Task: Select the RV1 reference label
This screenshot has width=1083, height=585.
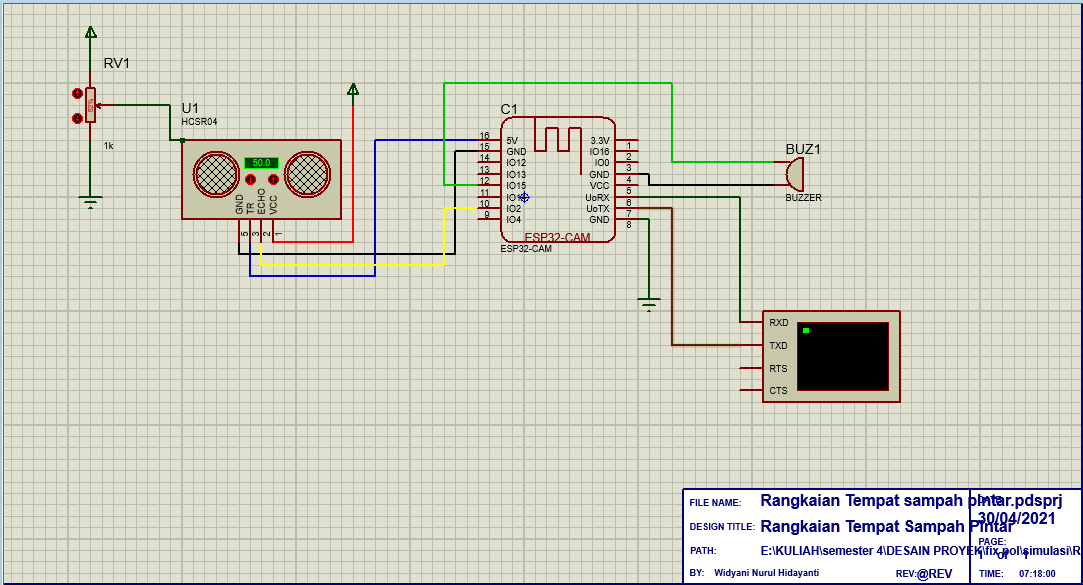Action: 117,63
